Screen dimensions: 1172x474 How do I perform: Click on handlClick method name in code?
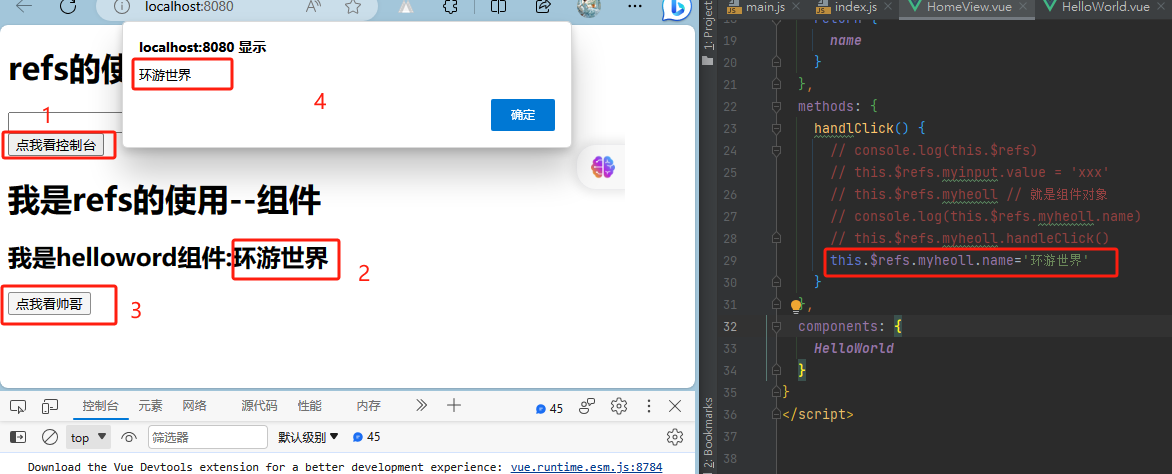(854, 128)
